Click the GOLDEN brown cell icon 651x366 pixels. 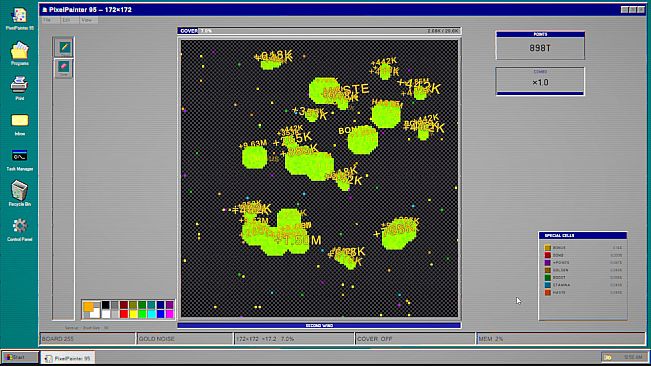[x=548, y=270]
